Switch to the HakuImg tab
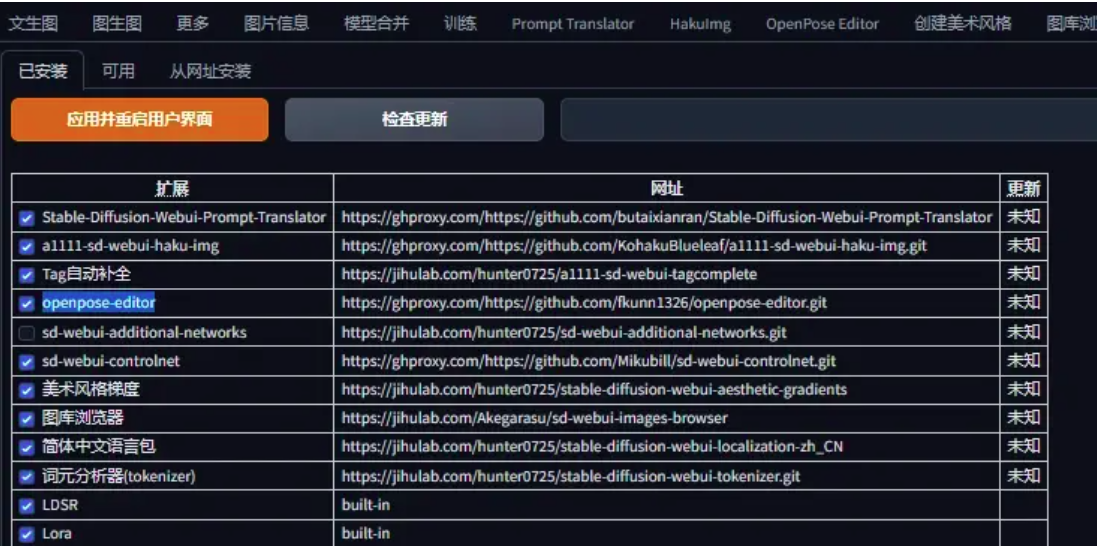 (x=700, y=24)
